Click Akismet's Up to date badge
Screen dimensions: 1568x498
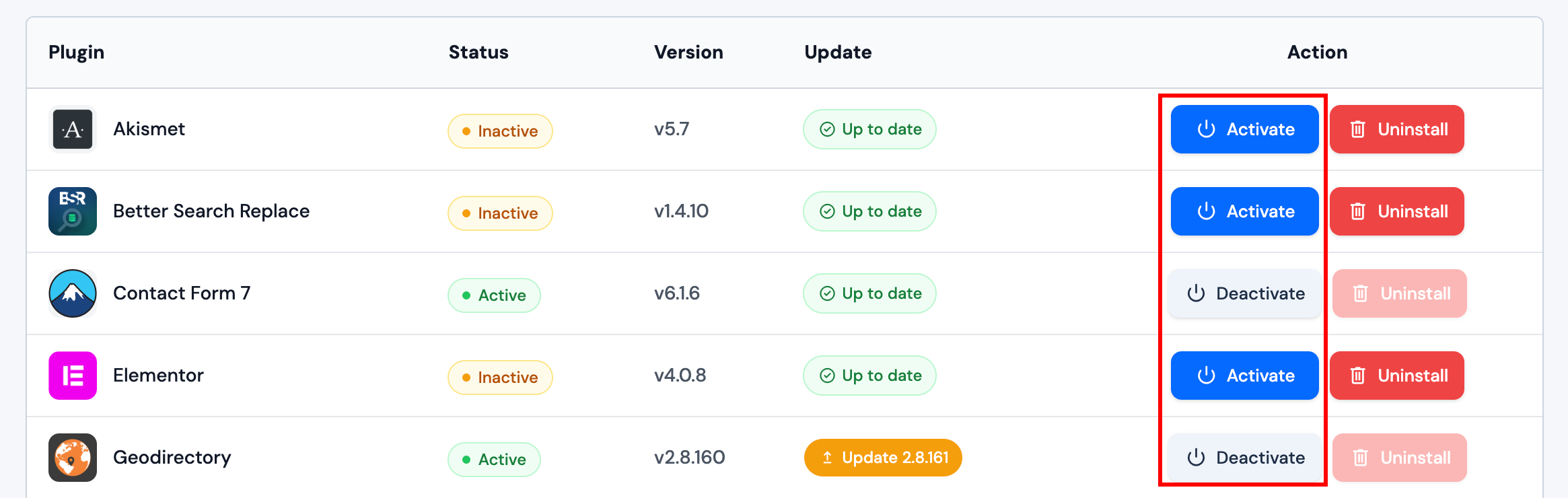(869, 129)
